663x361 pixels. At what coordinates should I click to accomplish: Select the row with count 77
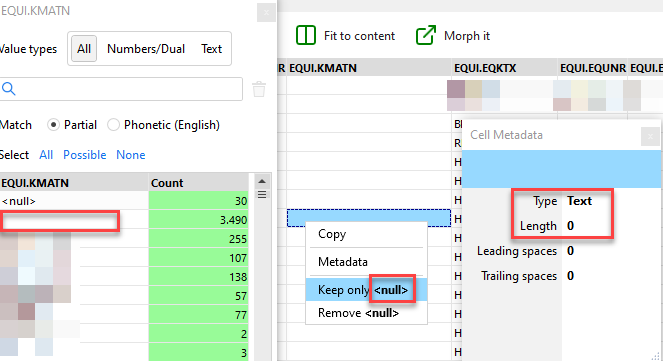(124, 315)
